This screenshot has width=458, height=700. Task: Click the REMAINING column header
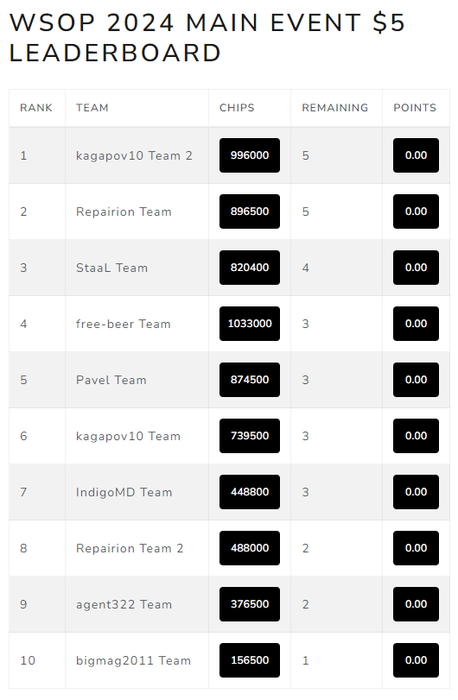[x=335, y=108]
